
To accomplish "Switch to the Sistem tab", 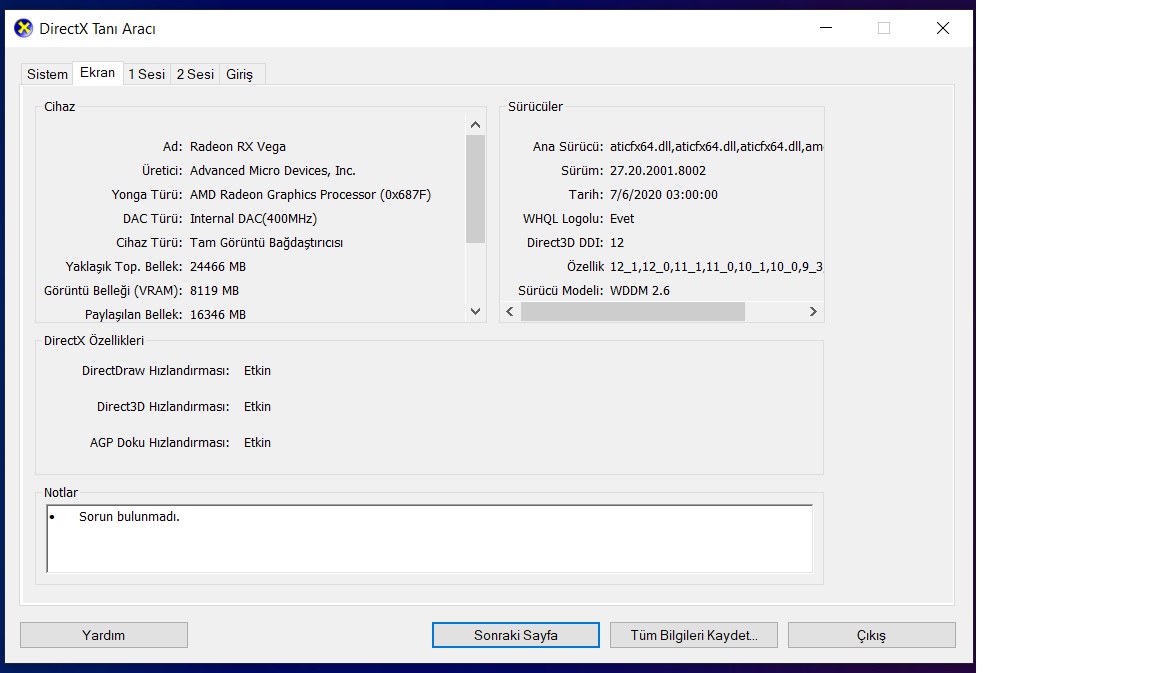I will point(47,74).
